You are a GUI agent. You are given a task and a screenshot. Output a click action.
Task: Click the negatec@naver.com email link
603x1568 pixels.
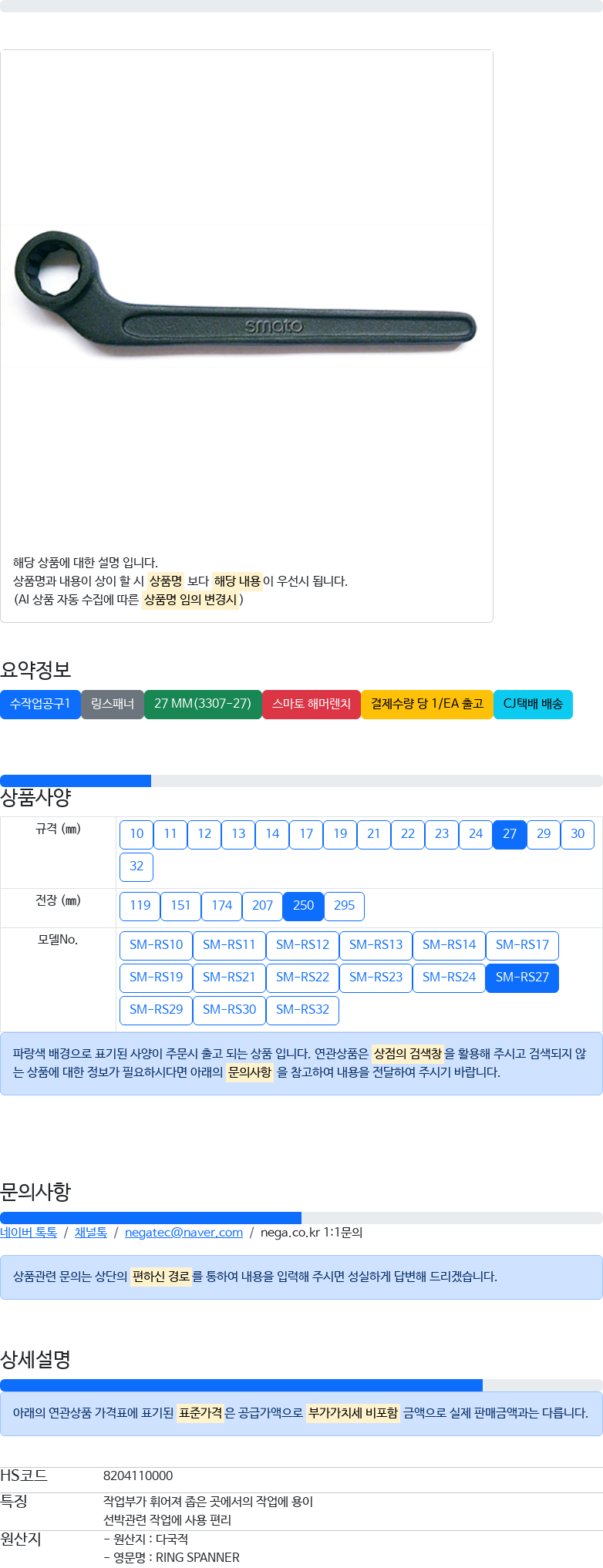[x=184, y=1233]
